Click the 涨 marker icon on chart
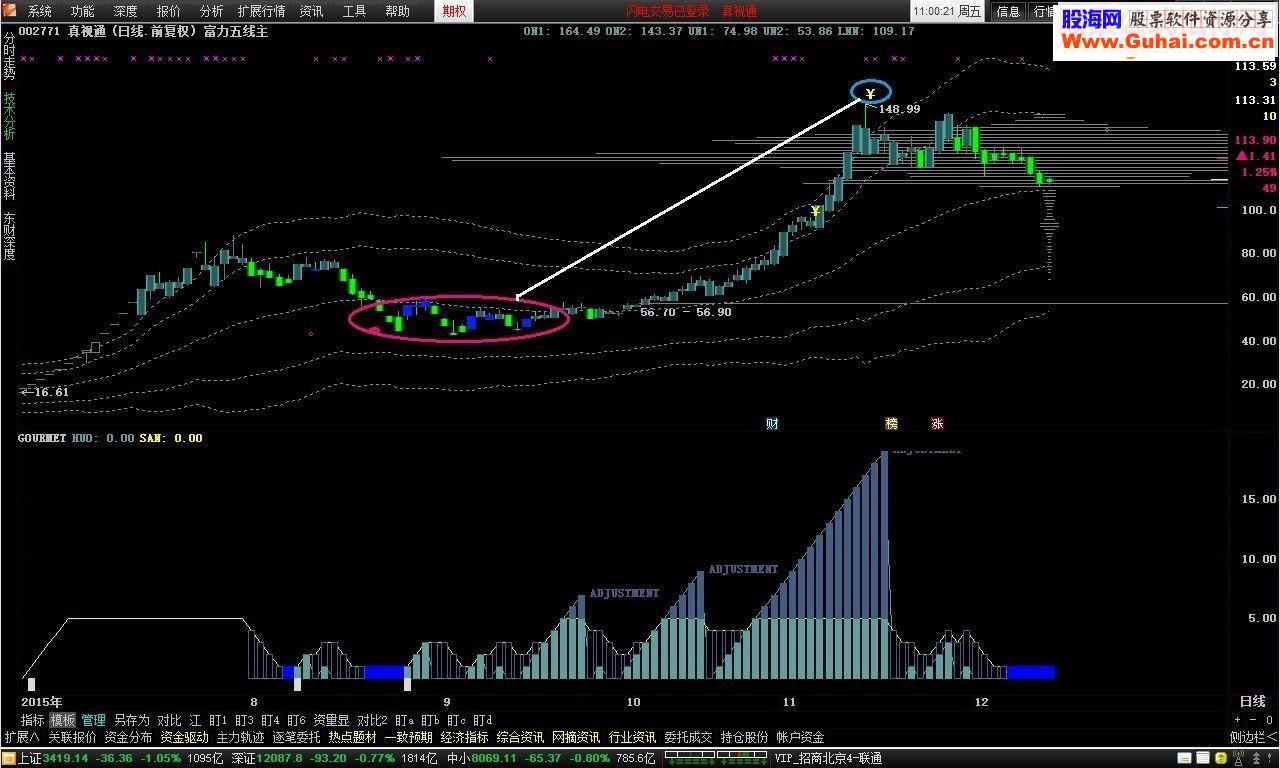This screenshot has height=768, width=1280. [x=937, y=424]
